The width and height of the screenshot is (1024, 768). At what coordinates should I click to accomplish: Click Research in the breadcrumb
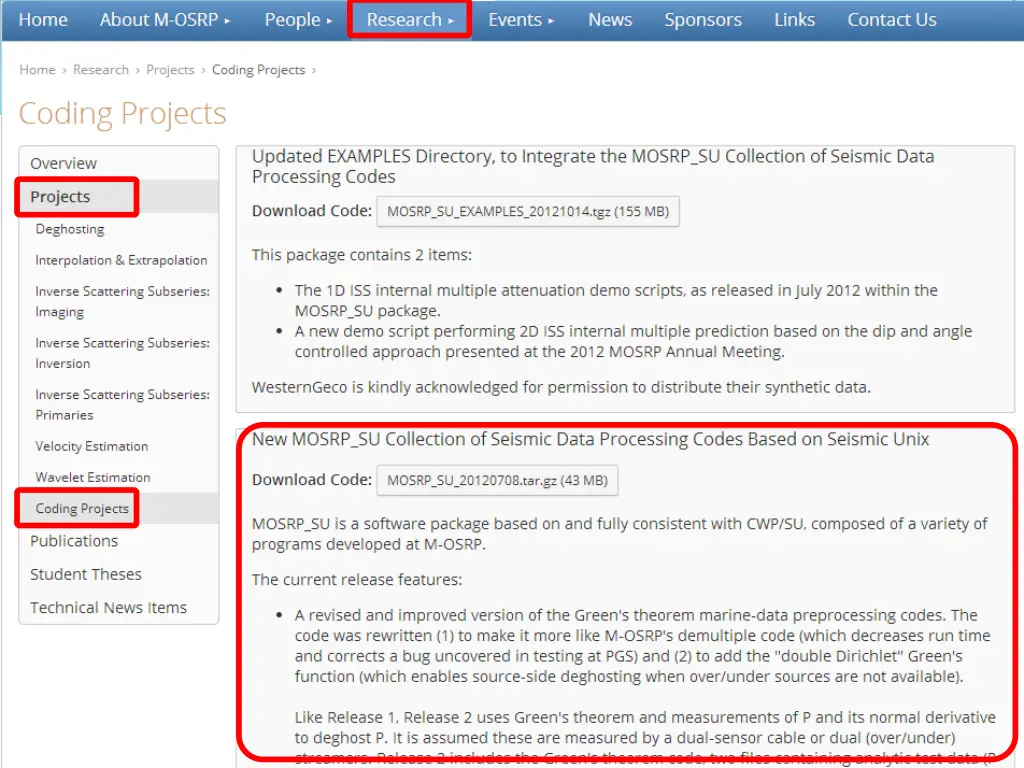101,70
